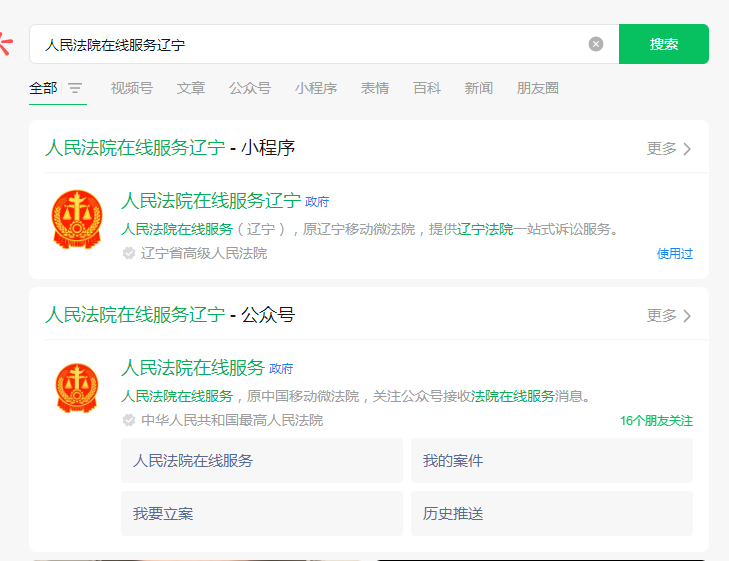
Task: Clear the search box with the X icon
Action: point(596,44)
